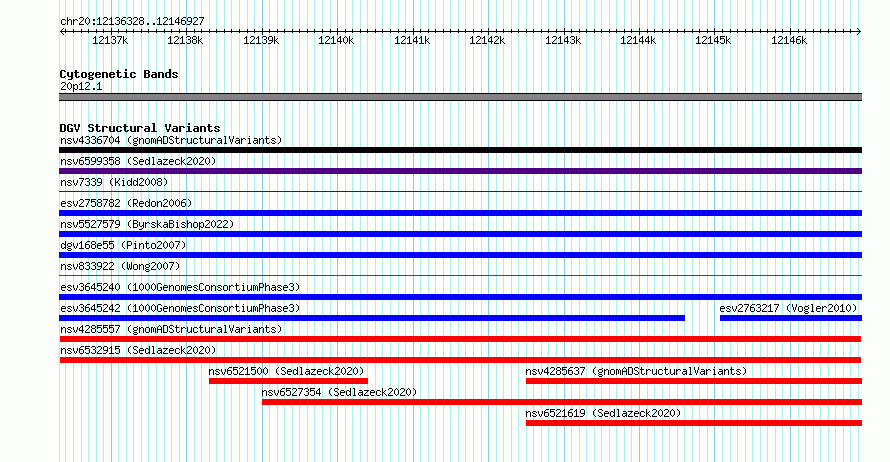Click the red nsv4285557 feature bar
Screen dimensions: 890x462
click(460, 339)
